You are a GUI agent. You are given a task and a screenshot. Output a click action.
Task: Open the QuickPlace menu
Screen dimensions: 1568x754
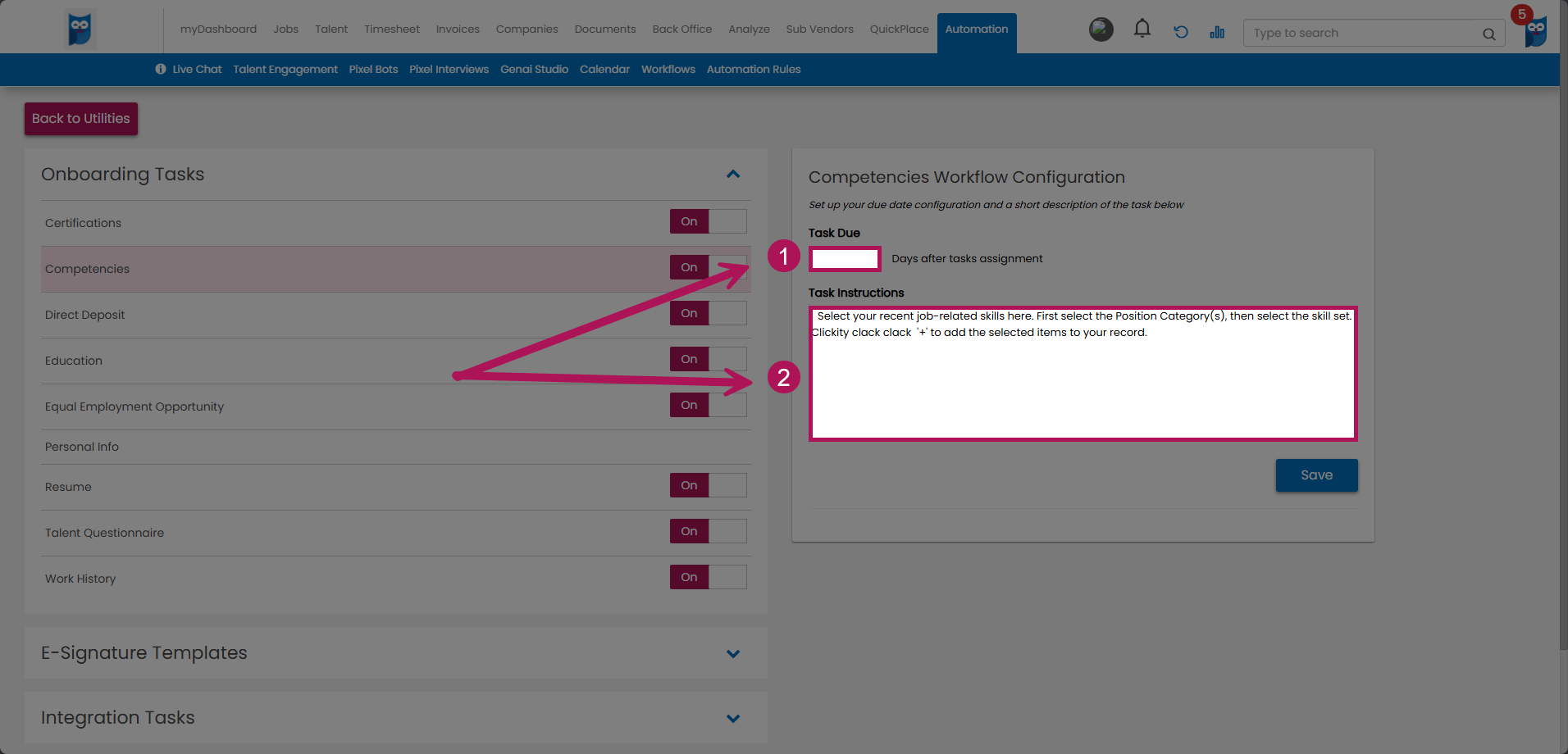click(x=899, y=29)
